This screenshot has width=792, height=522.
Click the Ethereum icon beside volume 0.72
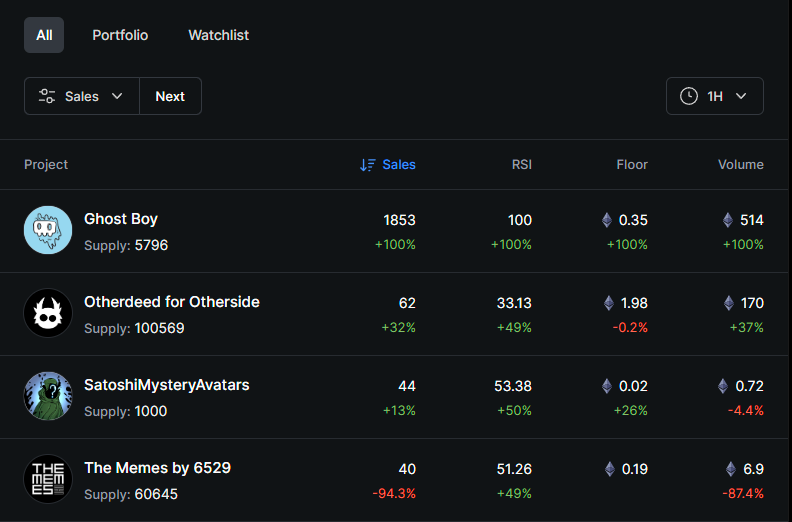click(x=723, y=386)
